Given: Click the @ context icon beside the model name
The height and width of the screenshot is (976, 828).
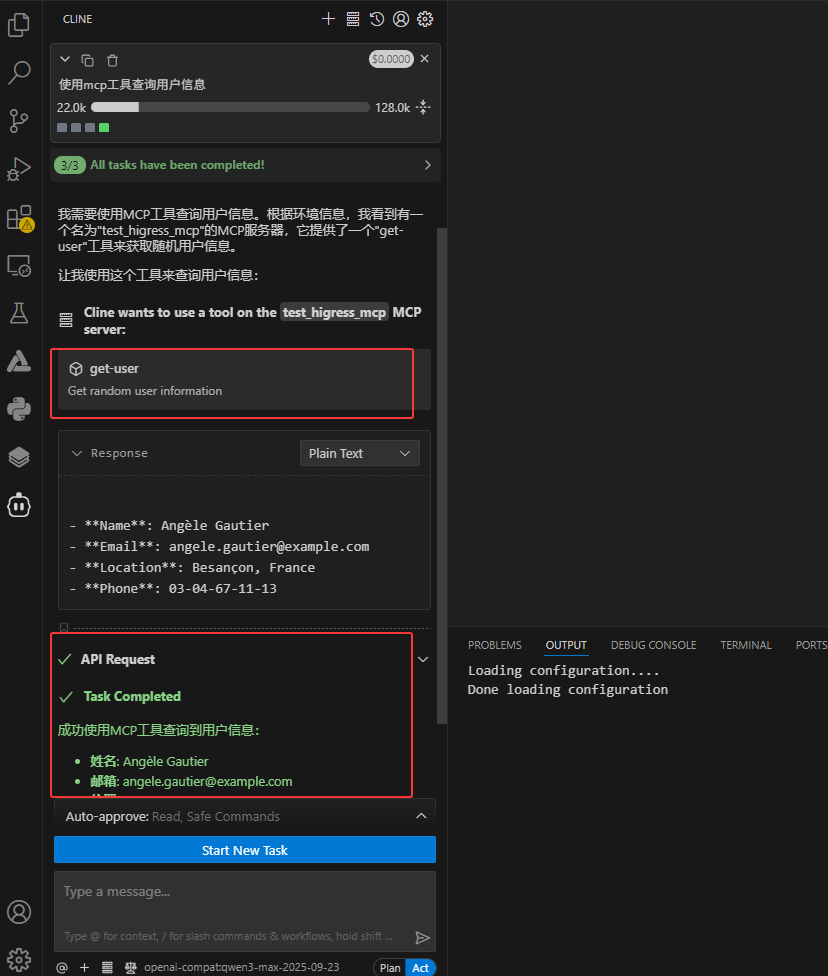Looking at the screenshot, I should [60, 967].
